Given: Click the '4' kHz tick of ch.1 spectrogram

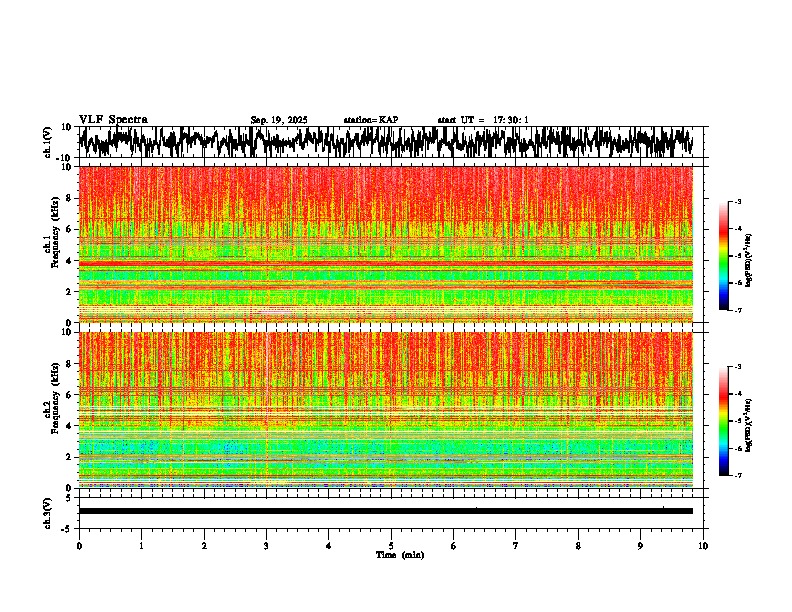Looking at the screenshot, I should click(x=70, y=261).
